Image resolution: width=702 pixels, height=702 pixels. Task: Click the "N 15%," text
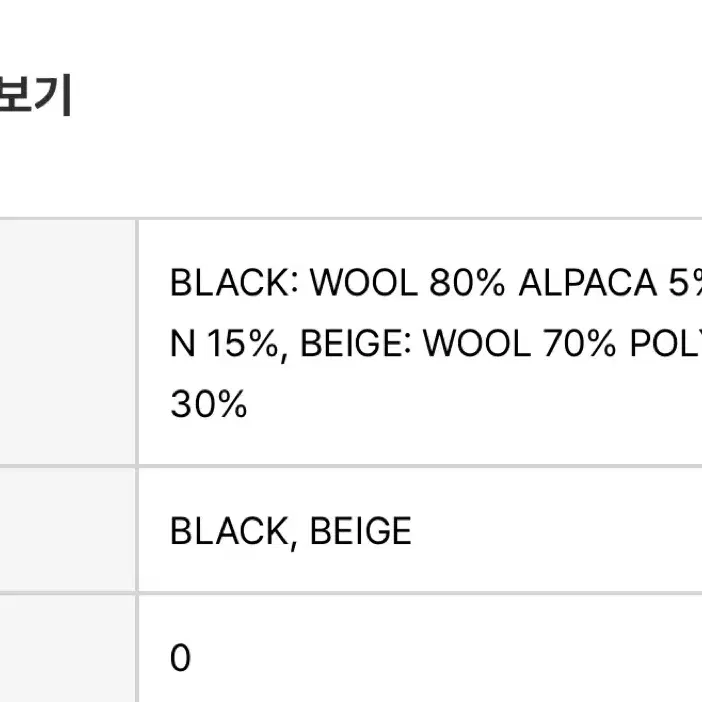tap(229, 344)
